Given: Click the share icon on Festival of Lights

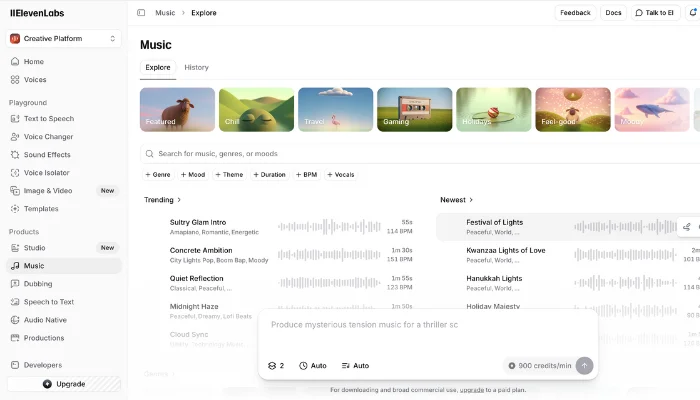Looking at the screenshot, I should tap(687, 227).
